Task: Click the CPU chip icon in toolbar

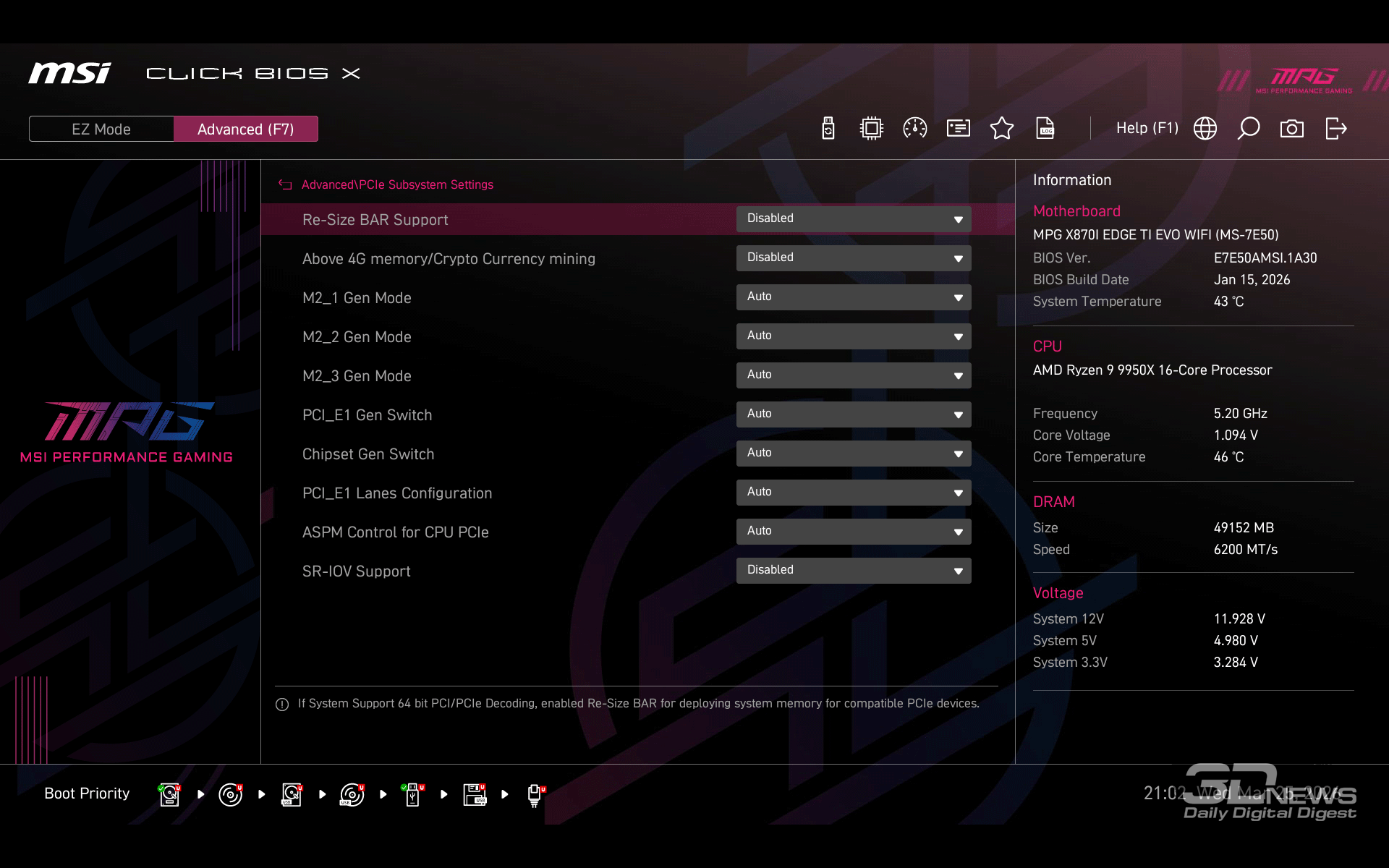Action: click(872, 129)
